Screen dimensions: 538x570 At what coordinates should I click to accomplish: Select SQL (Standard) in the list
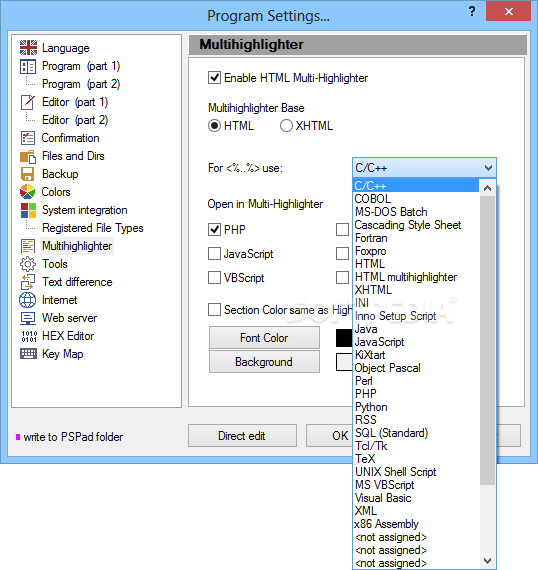(x=416, y=433)
